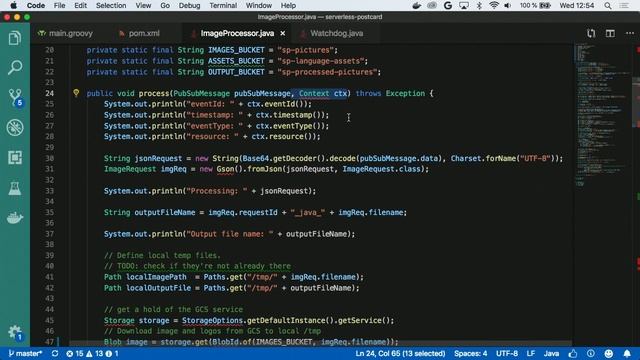Open Source Control view with 5 changes

pyautogui.click(x=15, y=98)
